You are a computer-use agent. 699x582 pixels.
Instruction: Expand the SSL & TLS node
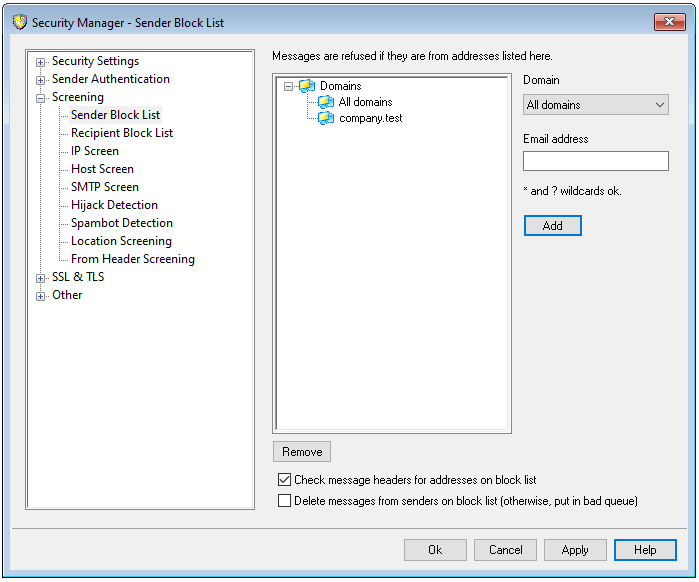41,278
